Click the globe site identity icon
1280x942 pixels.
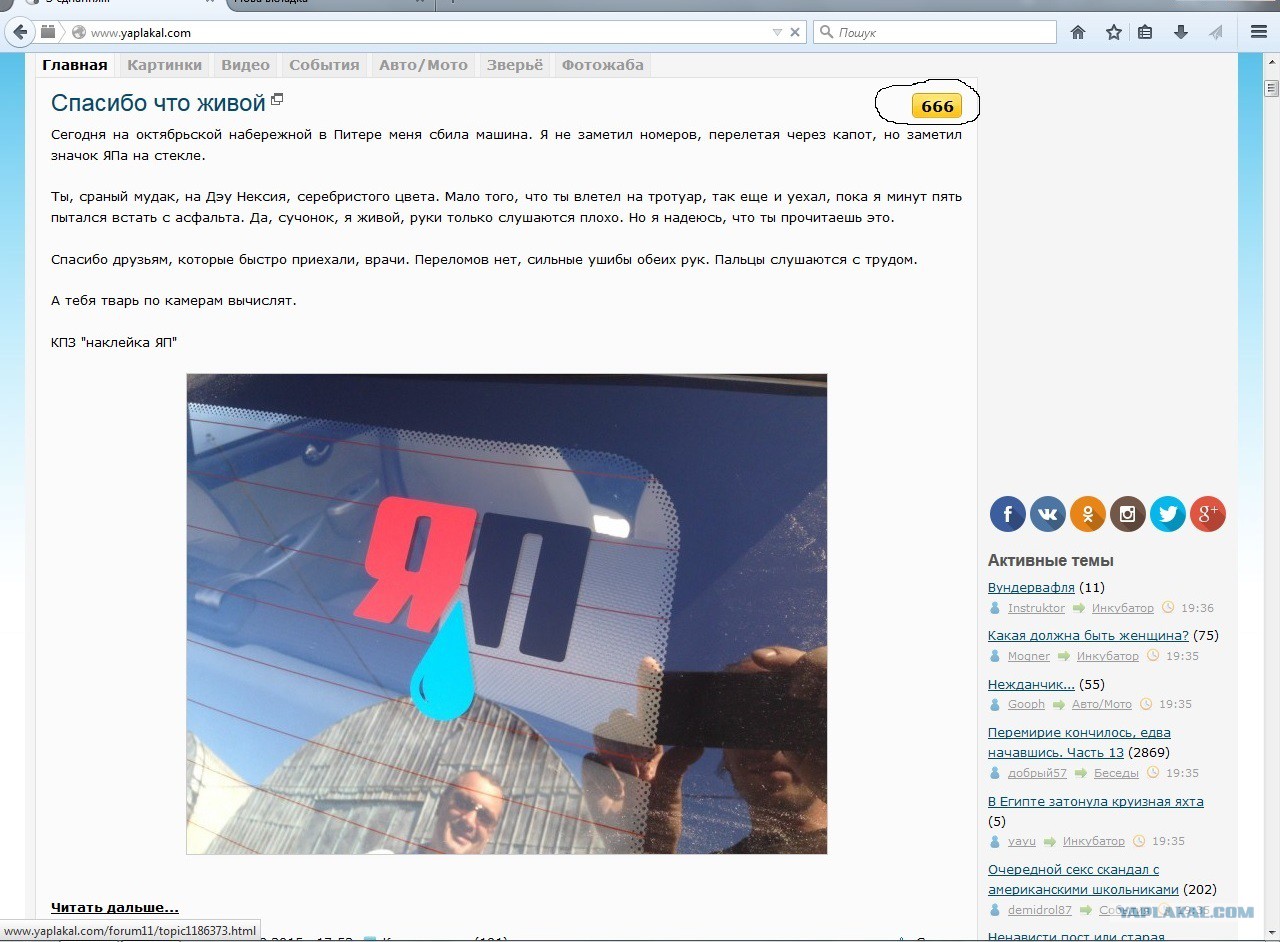point(79,32)
